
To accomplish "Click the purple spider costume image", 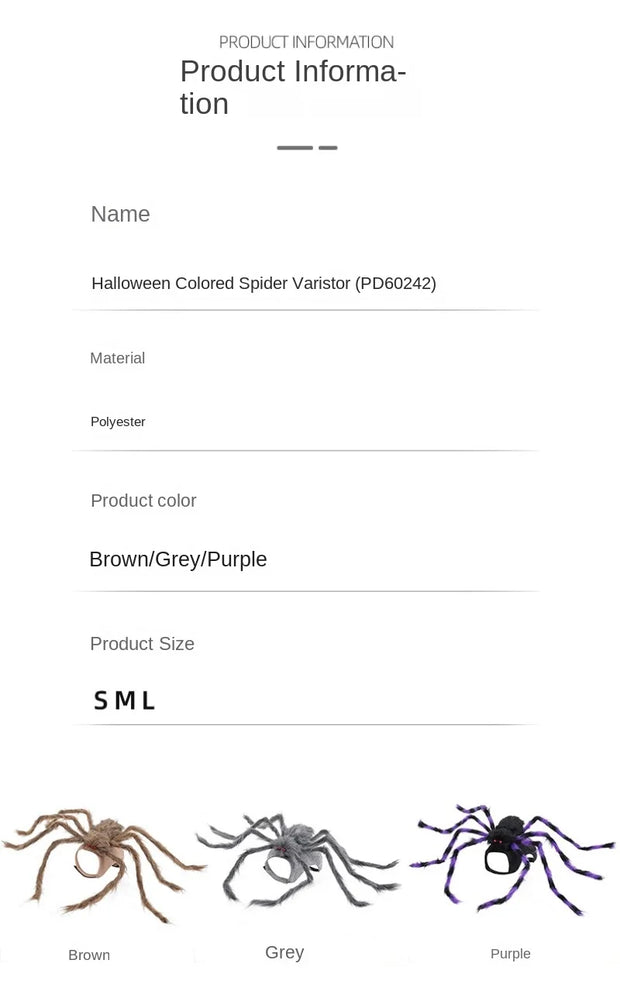I will [513, 858].
